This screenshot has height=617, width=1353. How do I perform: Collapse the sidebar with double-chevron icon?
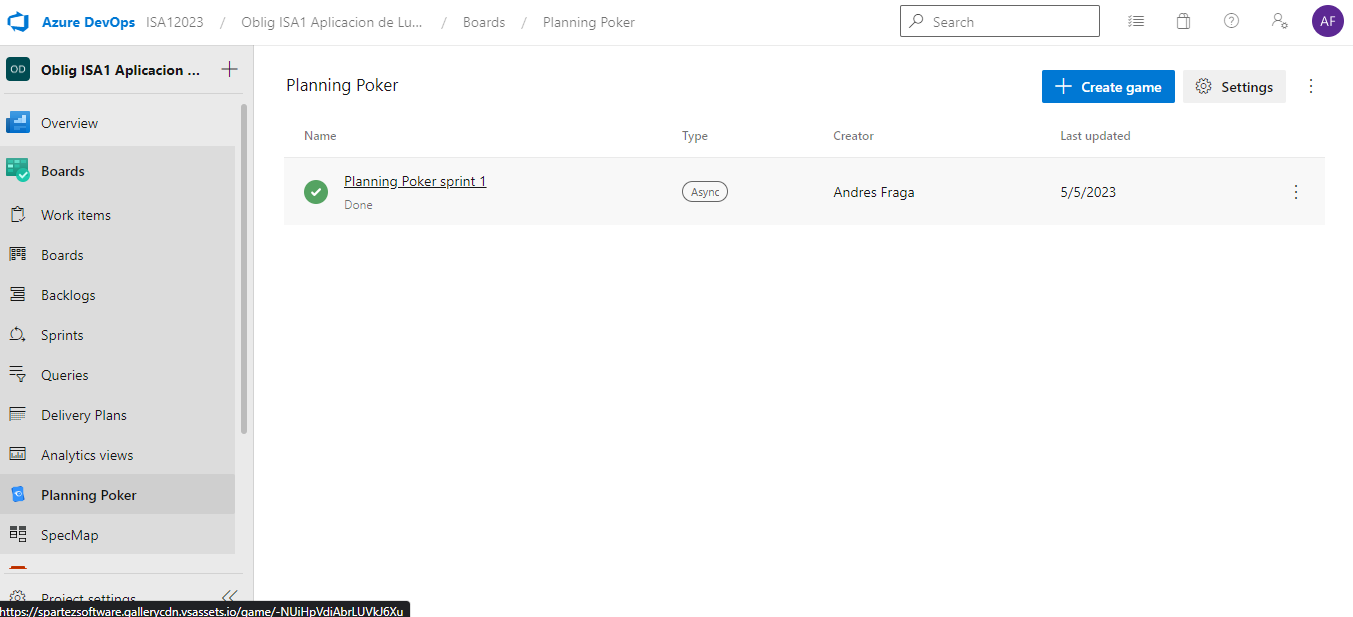tap(230, 596)
